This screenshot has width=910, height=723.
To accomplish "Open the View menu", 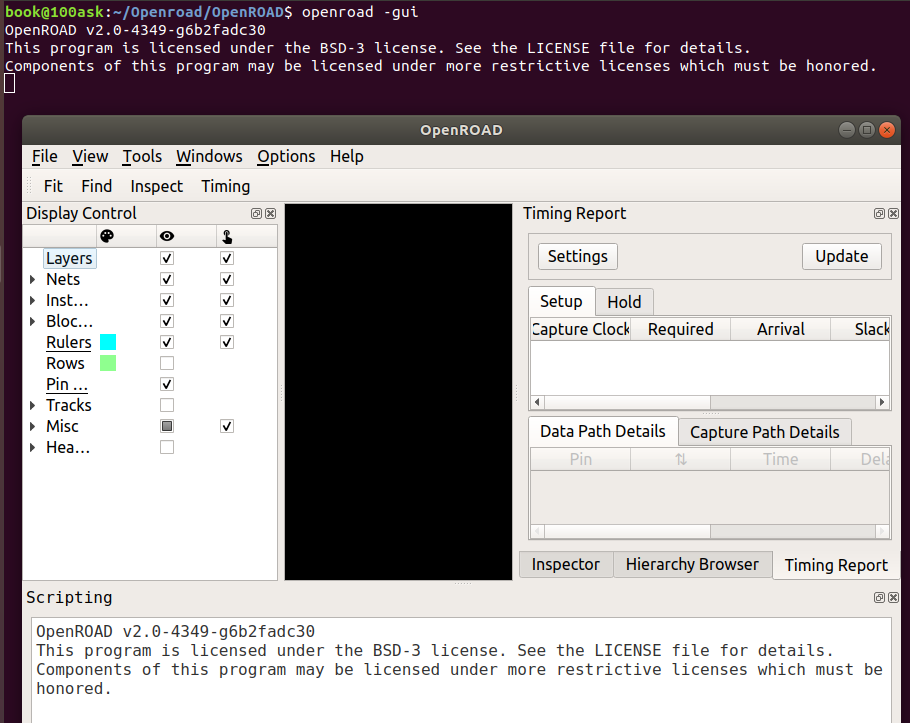I will point(90,156).
